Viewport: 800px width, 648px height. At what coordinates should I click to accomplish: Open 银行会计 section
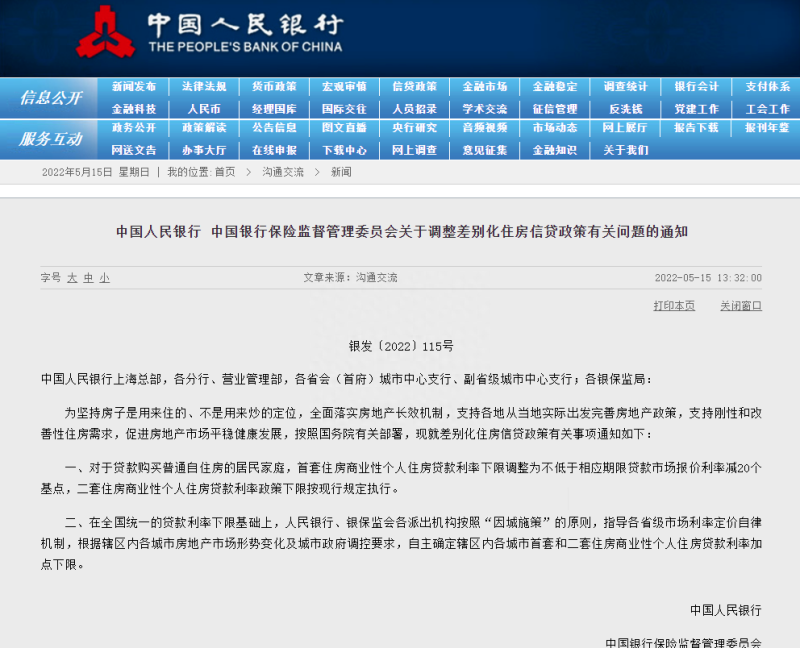click(696, 87)
